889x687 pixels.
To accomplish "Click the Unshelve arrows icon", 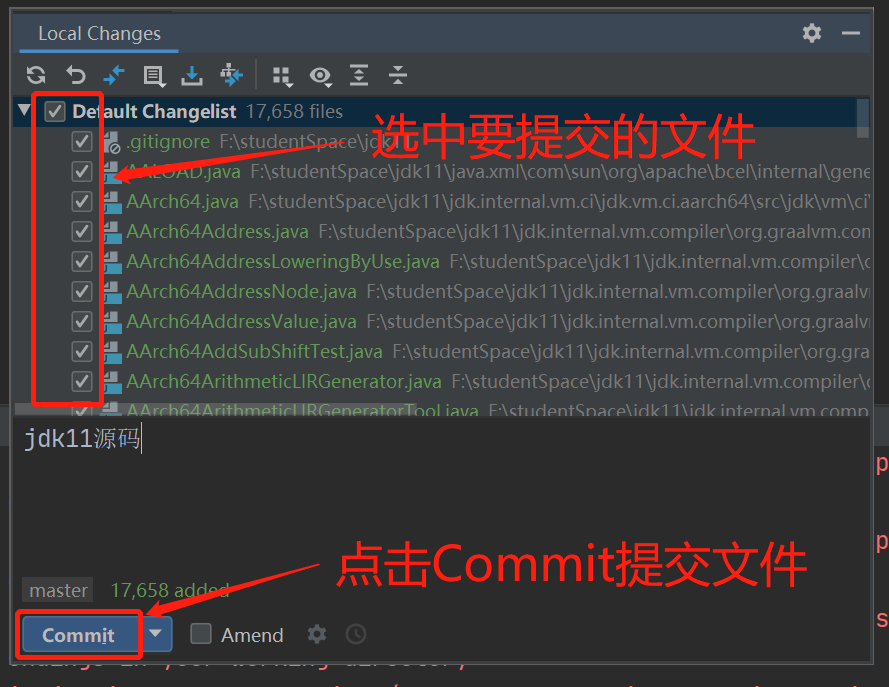I will click(x=231, y=75).
